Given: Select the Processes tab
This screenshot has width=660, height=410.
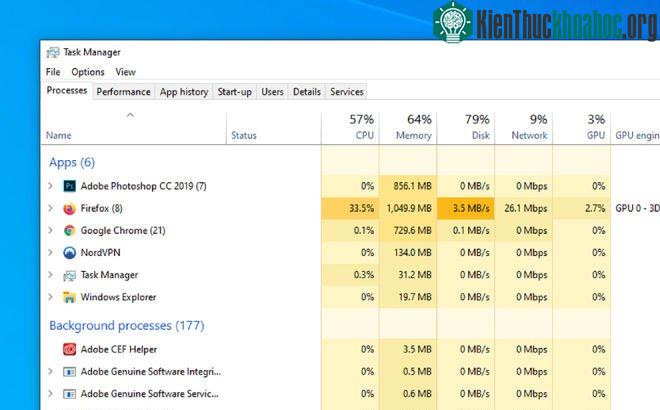Looking at the screenshot, I should [67, 91].
